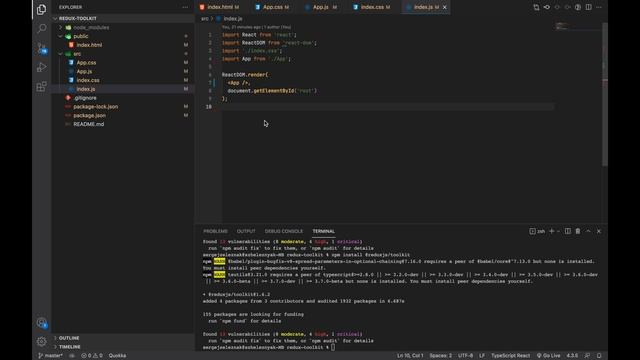Open the Manage gear icon
The height and width of the screenshot is (360, 640).
click(x=41, y=341)
